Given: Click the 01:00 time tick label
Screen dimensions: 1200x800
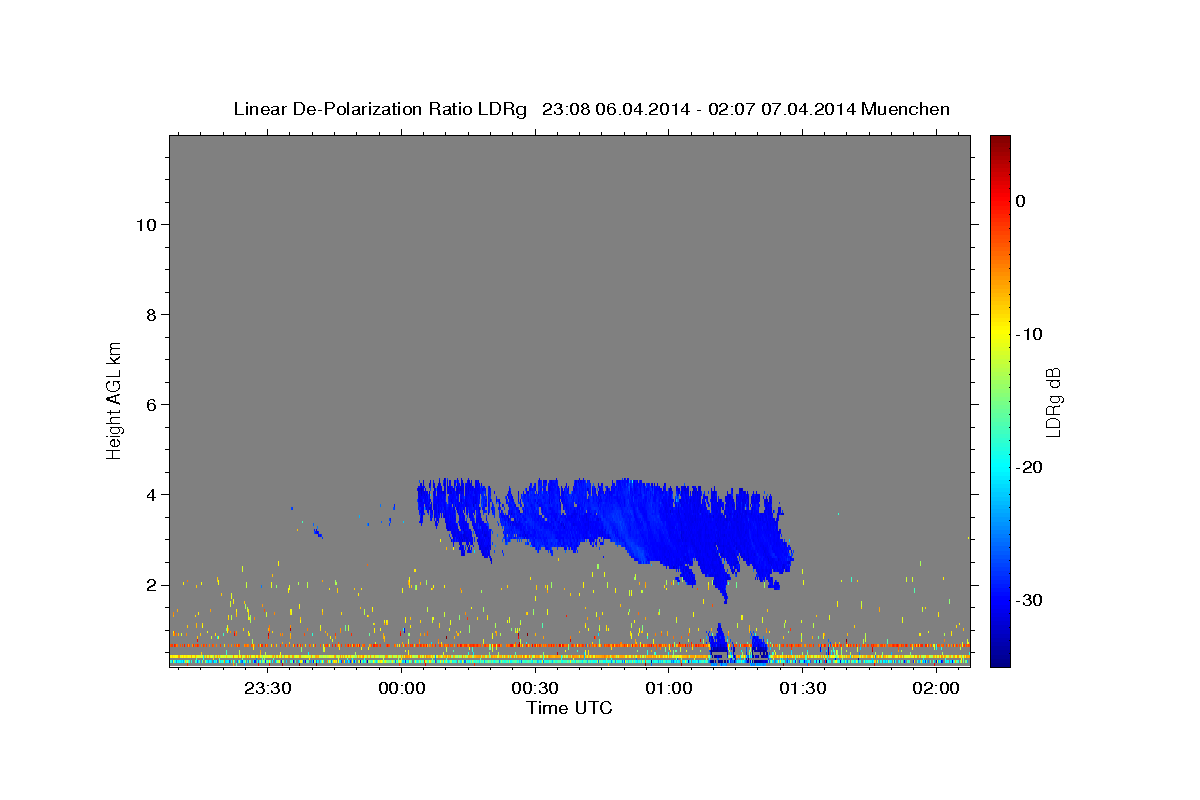Looking at the screenshot, I should pos(669,688).
